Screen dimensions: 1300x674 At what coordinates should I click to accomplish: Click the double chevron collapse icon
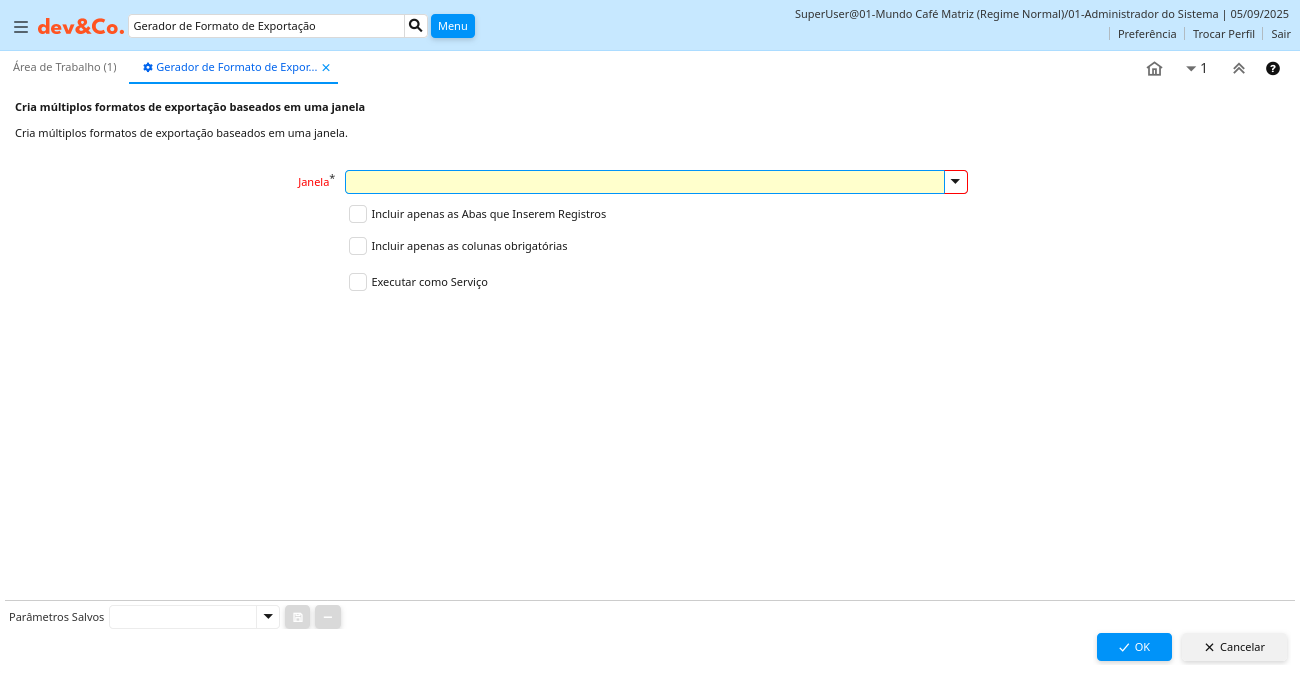1238,69
